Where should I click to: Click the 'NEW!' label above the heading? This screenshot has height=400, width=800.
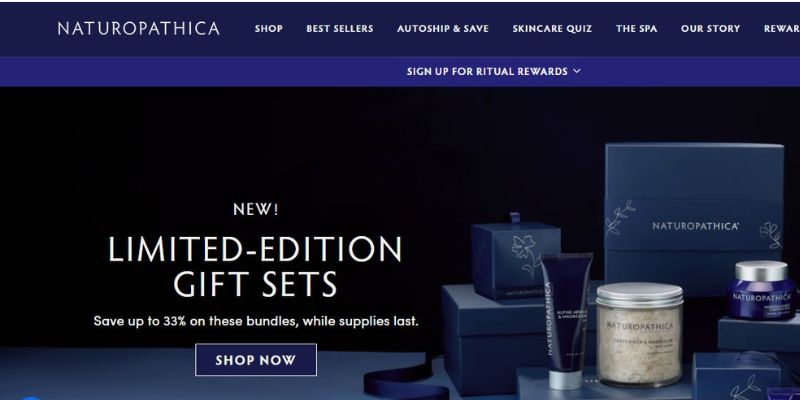coord(256,209)
